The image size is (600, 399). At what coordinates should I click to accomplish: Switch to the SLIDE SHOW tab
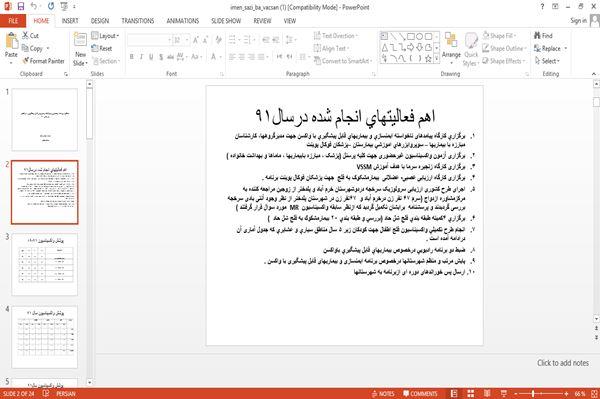[226, 21]
